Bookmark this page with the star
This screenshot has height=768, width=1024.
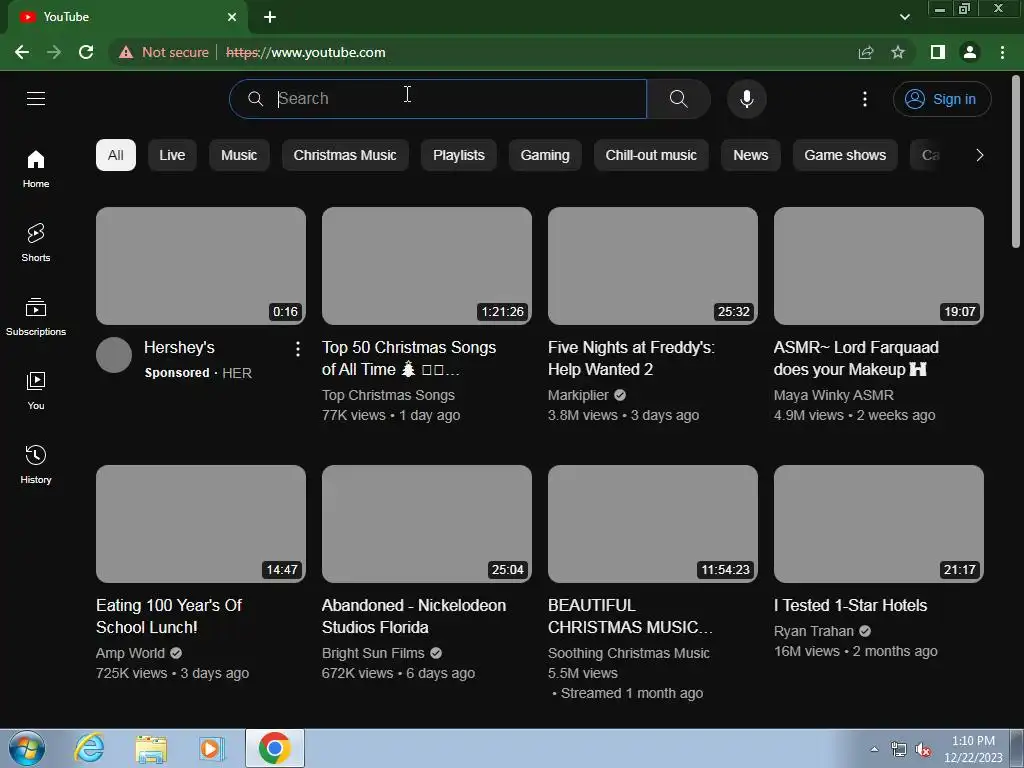898,52
